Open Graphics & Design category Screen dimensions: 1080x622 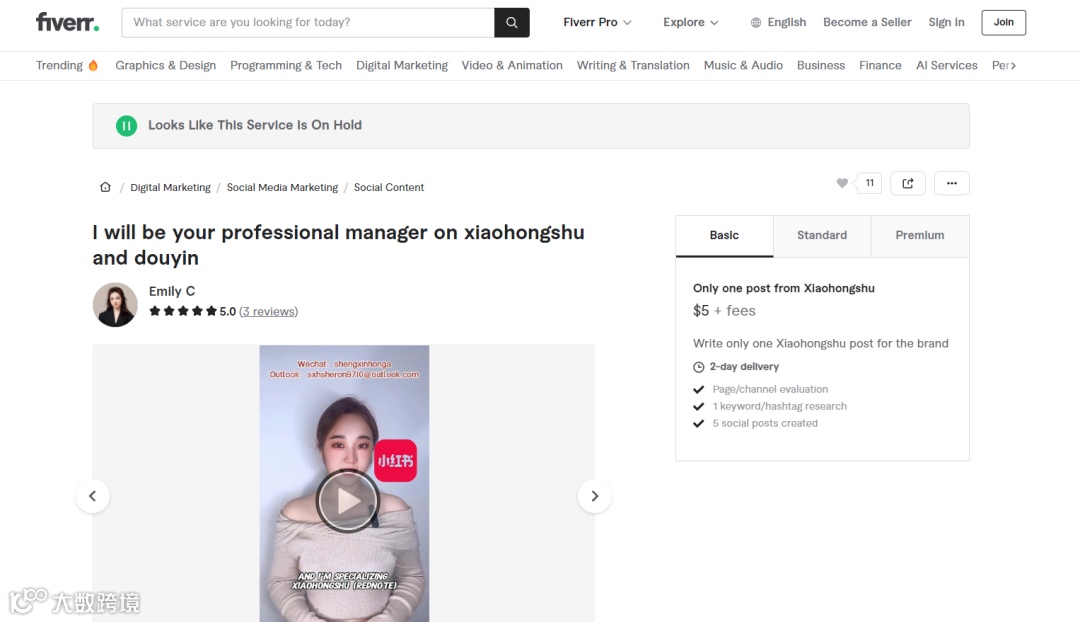pyautogui.click(x=165, y=65)
